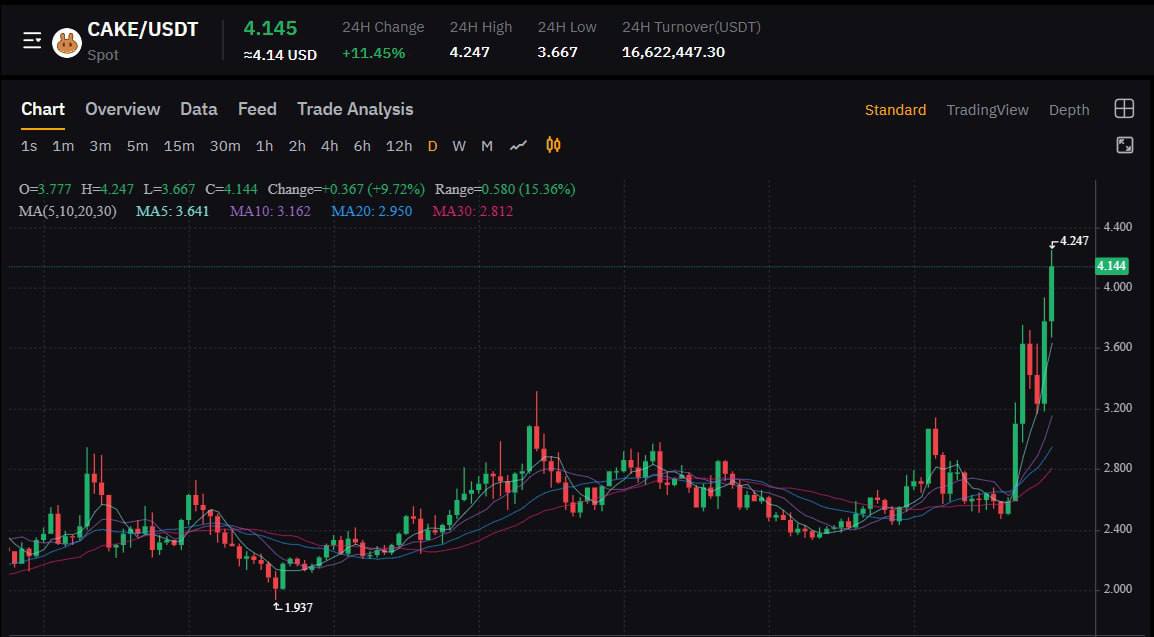This screenshot has width=1154, height=637.
Task: Select the candlestick chart style icon
Action: tap(553, 146)
